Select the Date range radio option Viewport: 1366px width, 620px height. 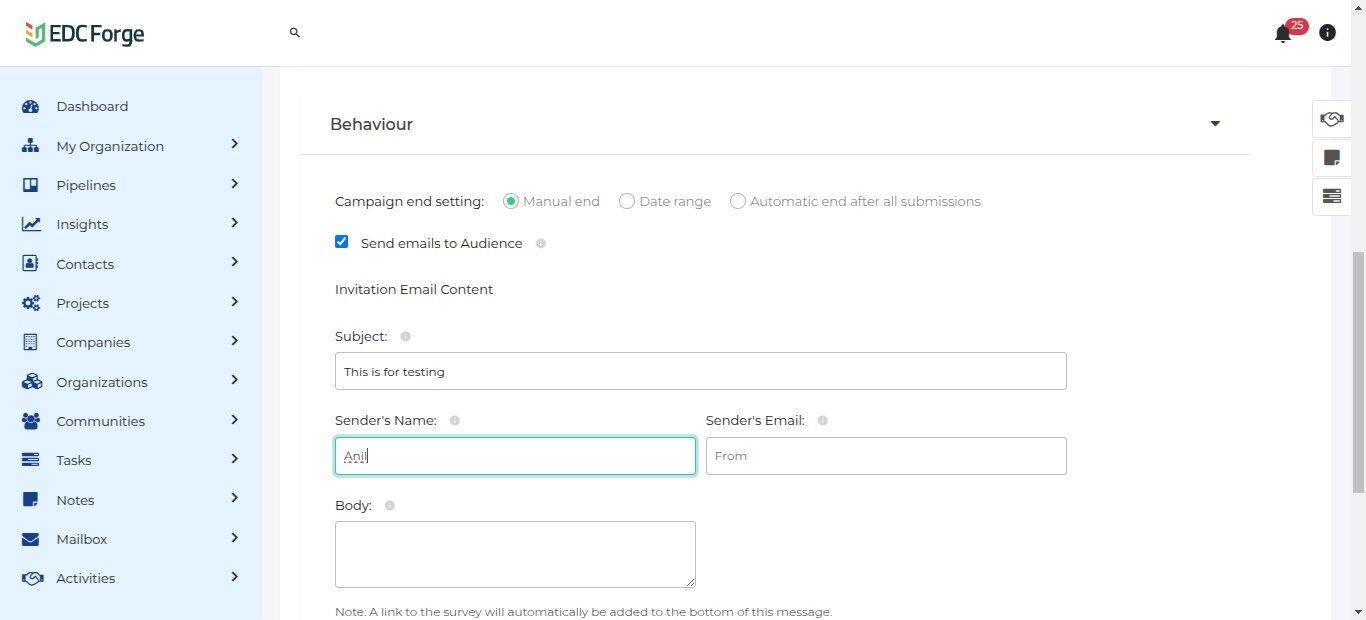(627, 201)
